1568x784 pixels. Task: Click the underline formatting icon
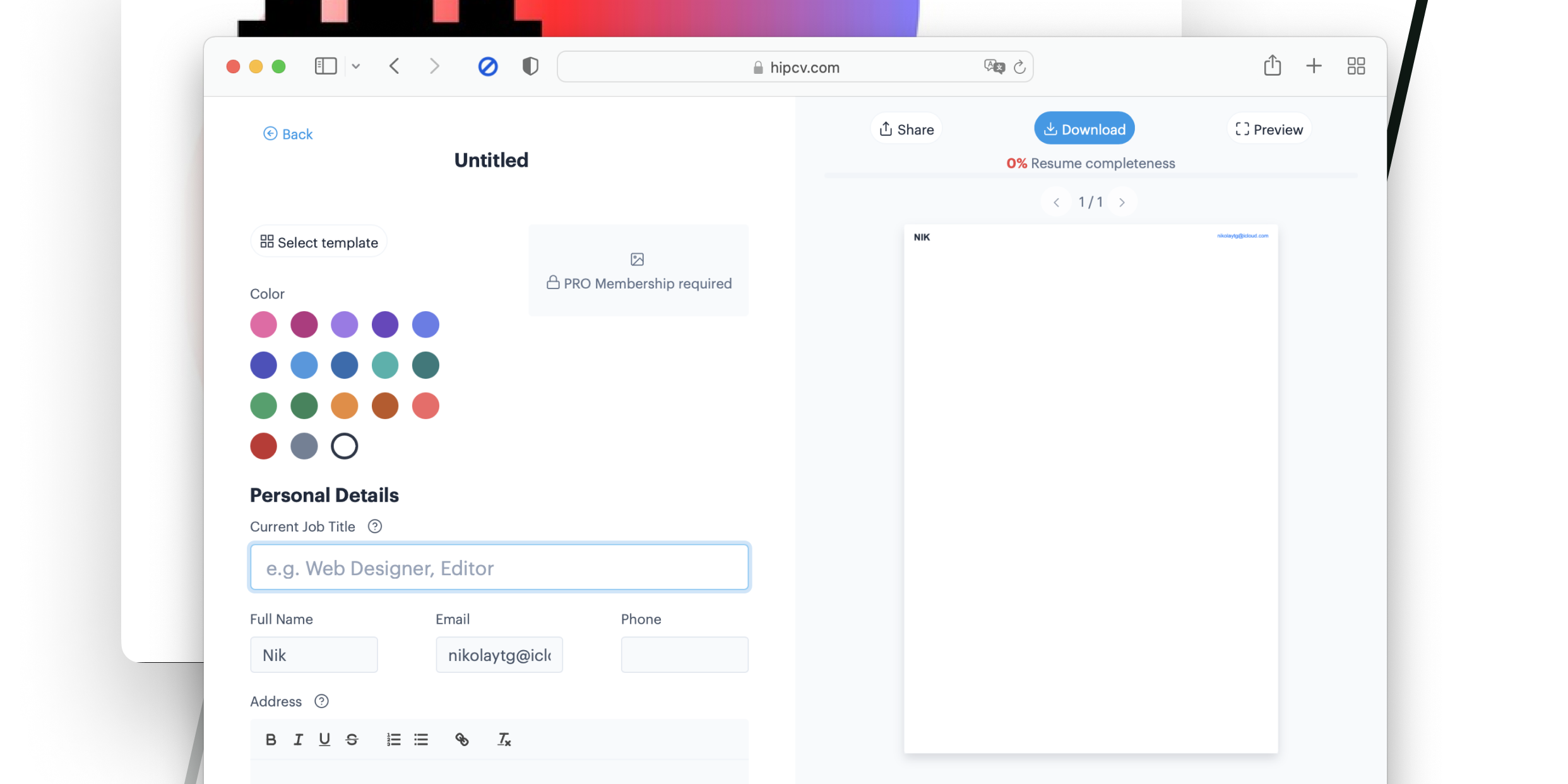(x=325, y=740)
